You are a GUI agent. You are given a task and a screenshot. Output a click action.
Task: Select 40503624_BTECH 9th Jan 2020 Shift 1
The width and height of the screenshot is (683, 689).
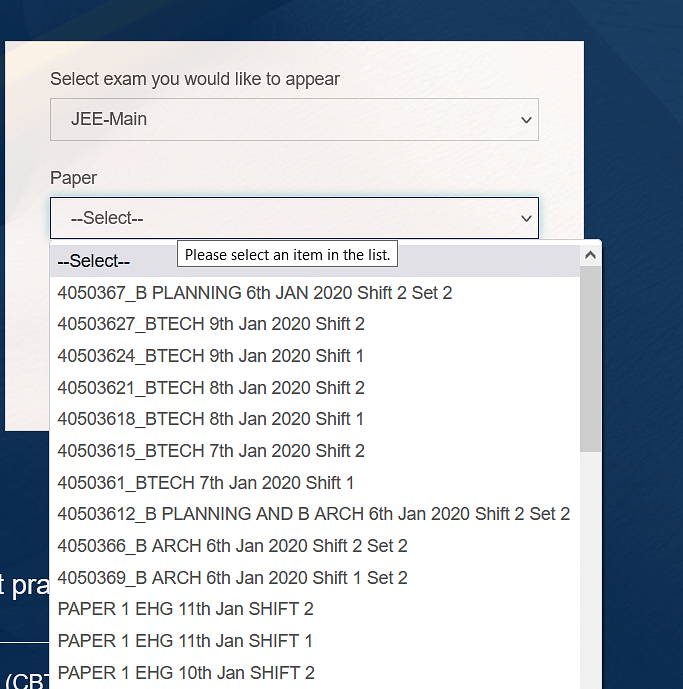coord(315,356)
